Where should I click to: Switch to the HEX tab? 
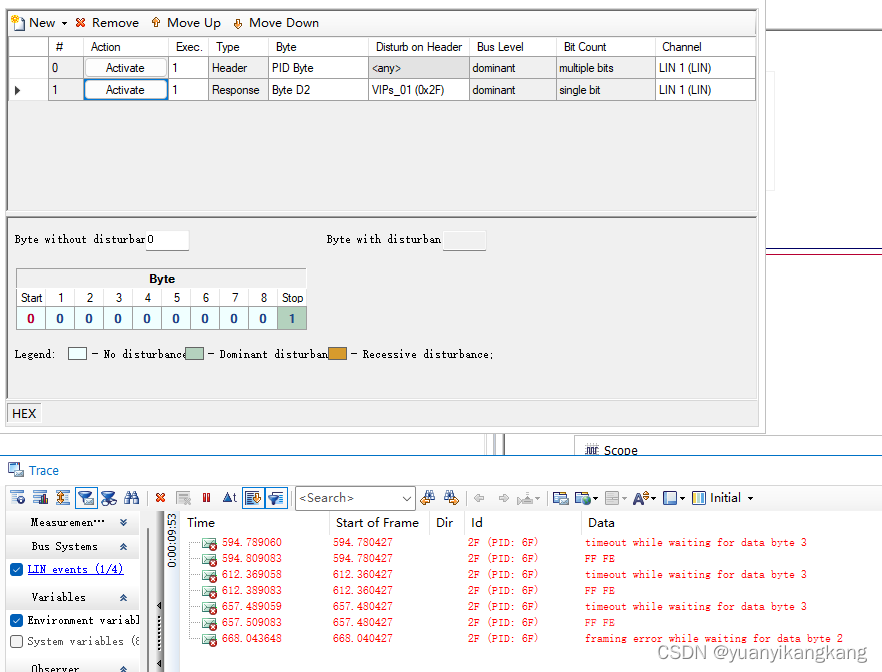click(23, 413)
